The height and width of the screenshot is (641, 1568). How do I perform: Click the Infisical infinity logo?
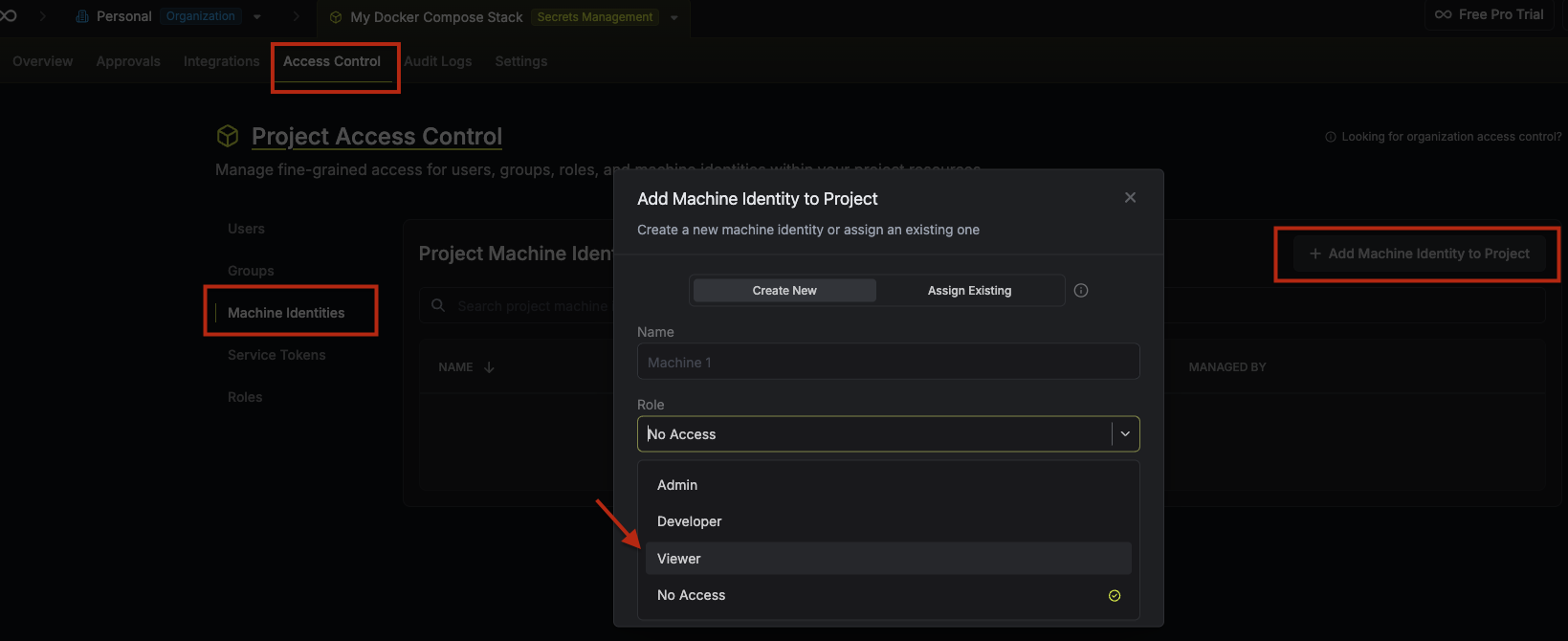[8, 16]
